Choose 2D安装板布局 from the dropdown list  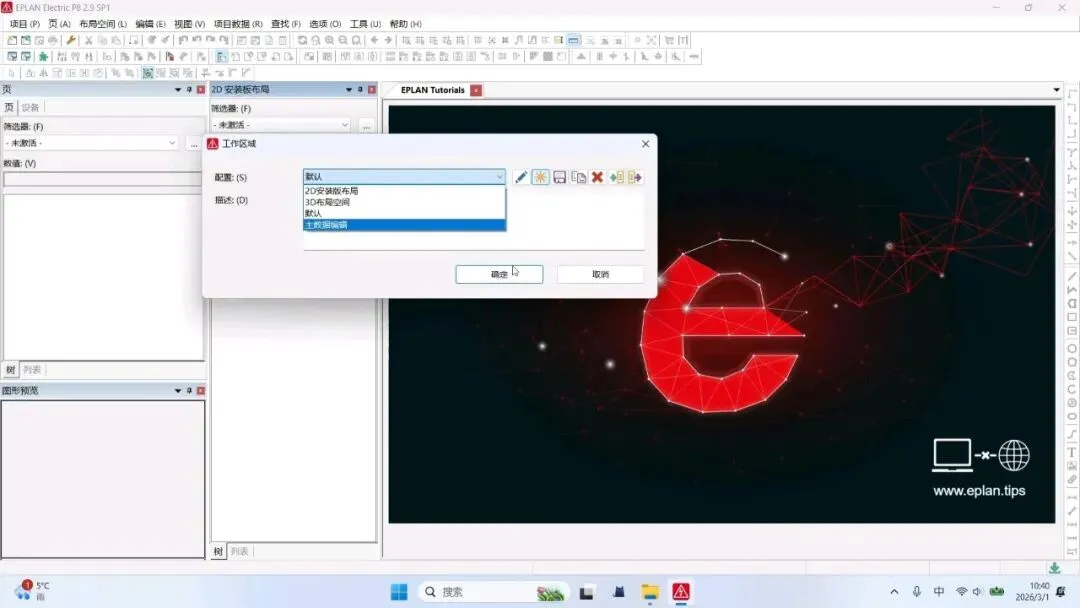404,191
